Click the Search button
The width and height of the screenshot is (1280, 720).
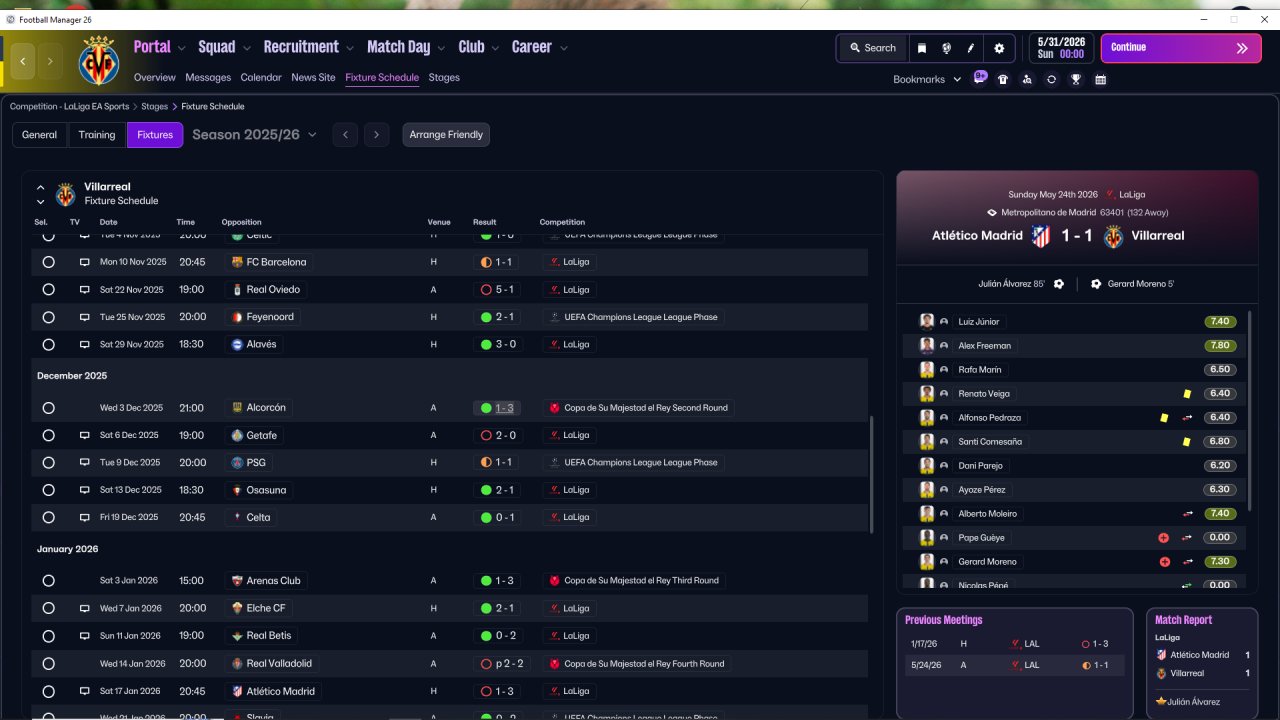coord(873,48)
